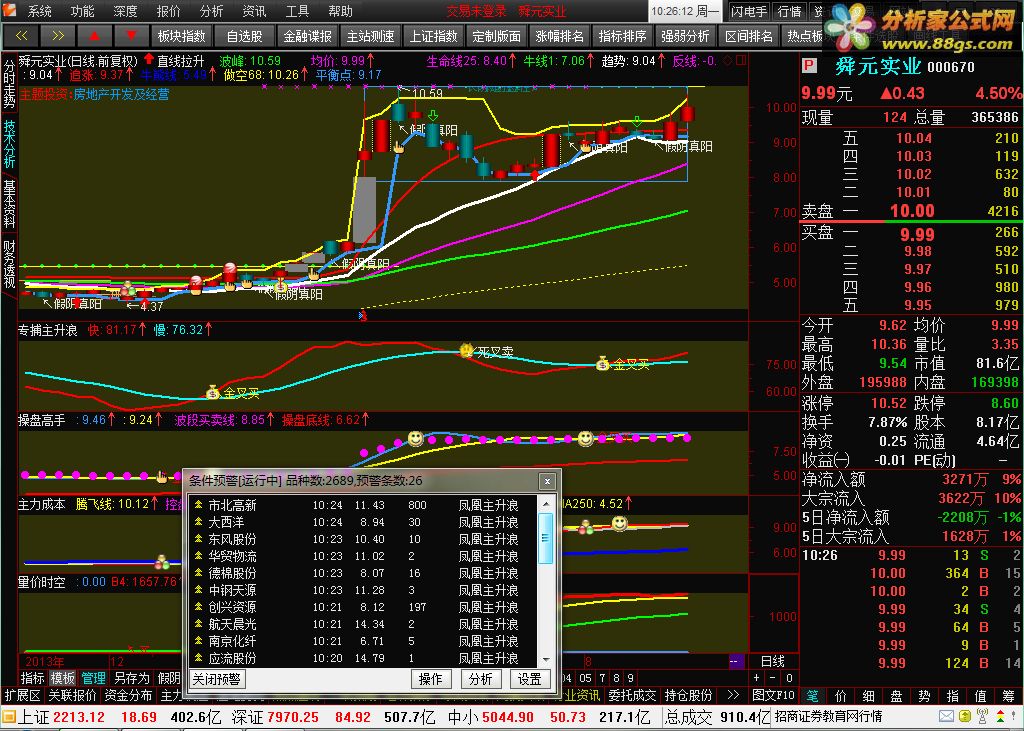
Task: Open 金融谍报 from the toolbar
Action: [308, 36]
